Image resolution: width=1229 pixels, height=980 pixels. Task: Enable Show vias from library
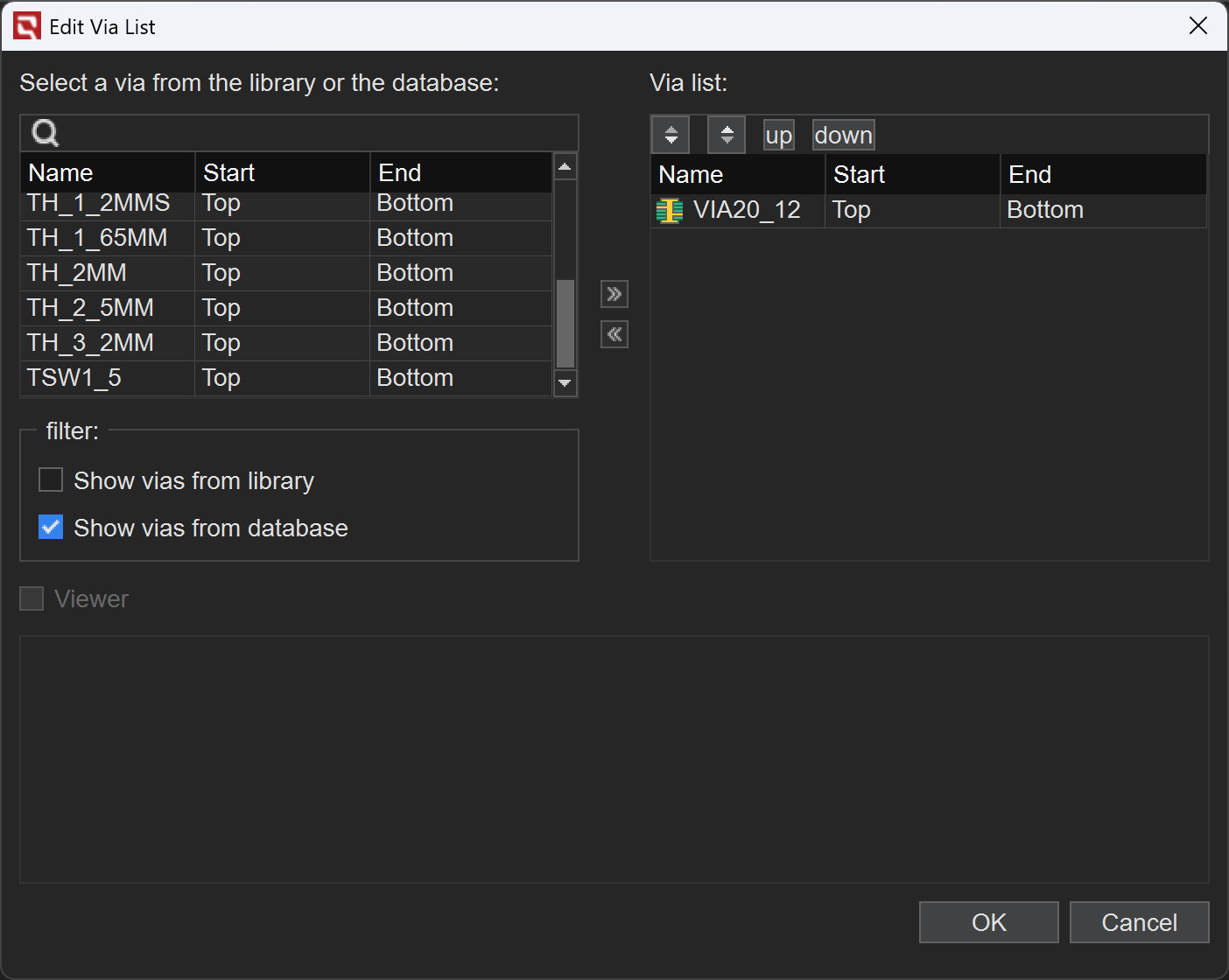tap(51, 480)
